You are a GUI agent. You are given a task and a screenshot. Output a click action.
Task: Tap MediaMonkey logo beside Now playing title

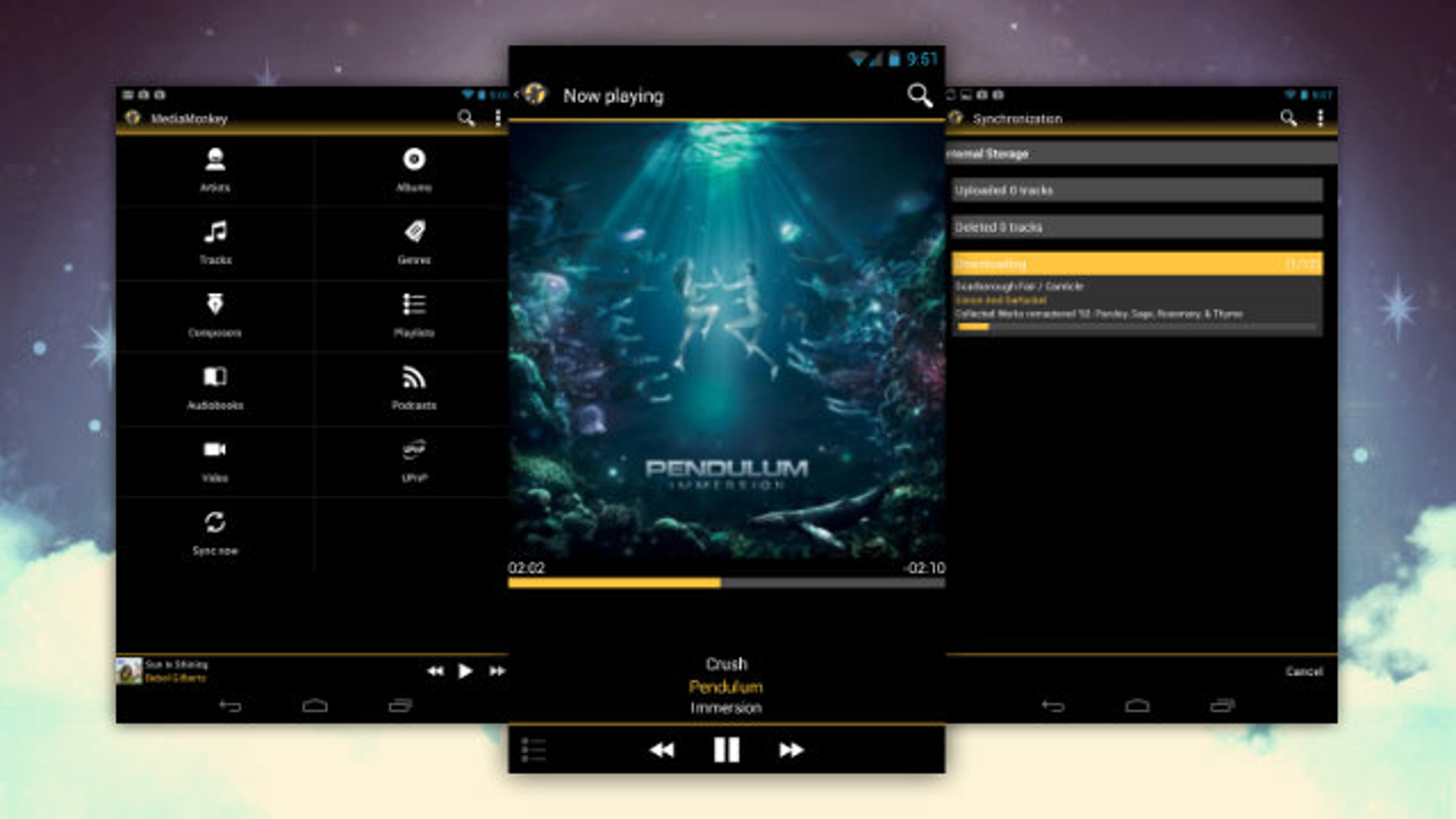pos(535,94)
